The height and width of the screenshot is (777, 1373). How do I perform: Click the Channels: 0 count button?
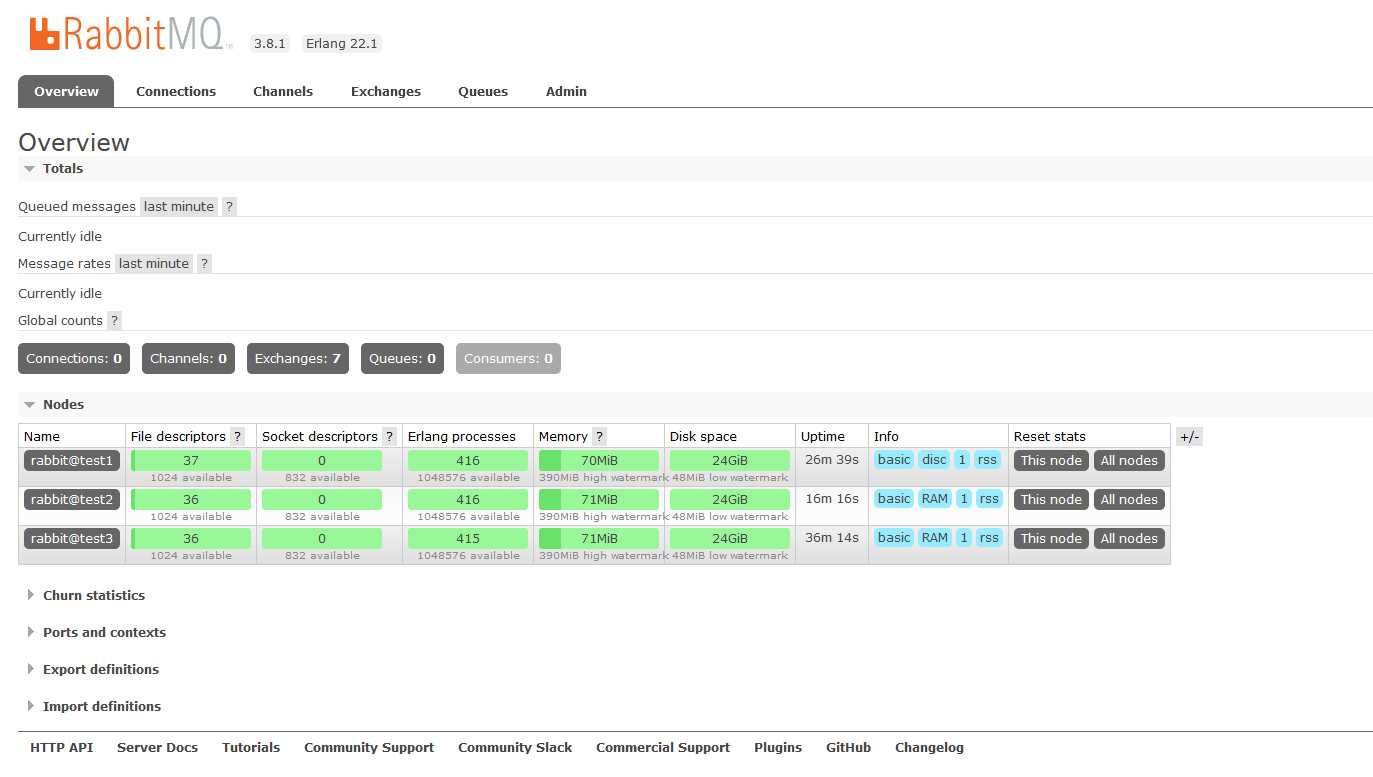pos(188,359)
